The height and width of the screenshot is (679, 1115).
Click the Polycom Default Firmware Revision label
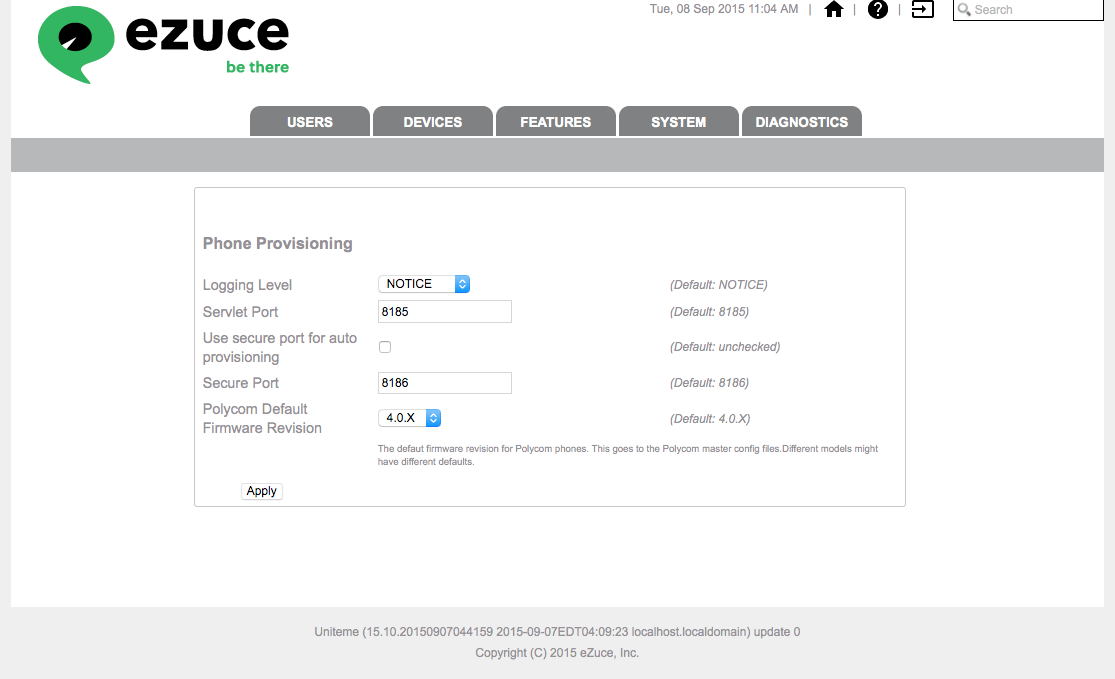[262, 419]
